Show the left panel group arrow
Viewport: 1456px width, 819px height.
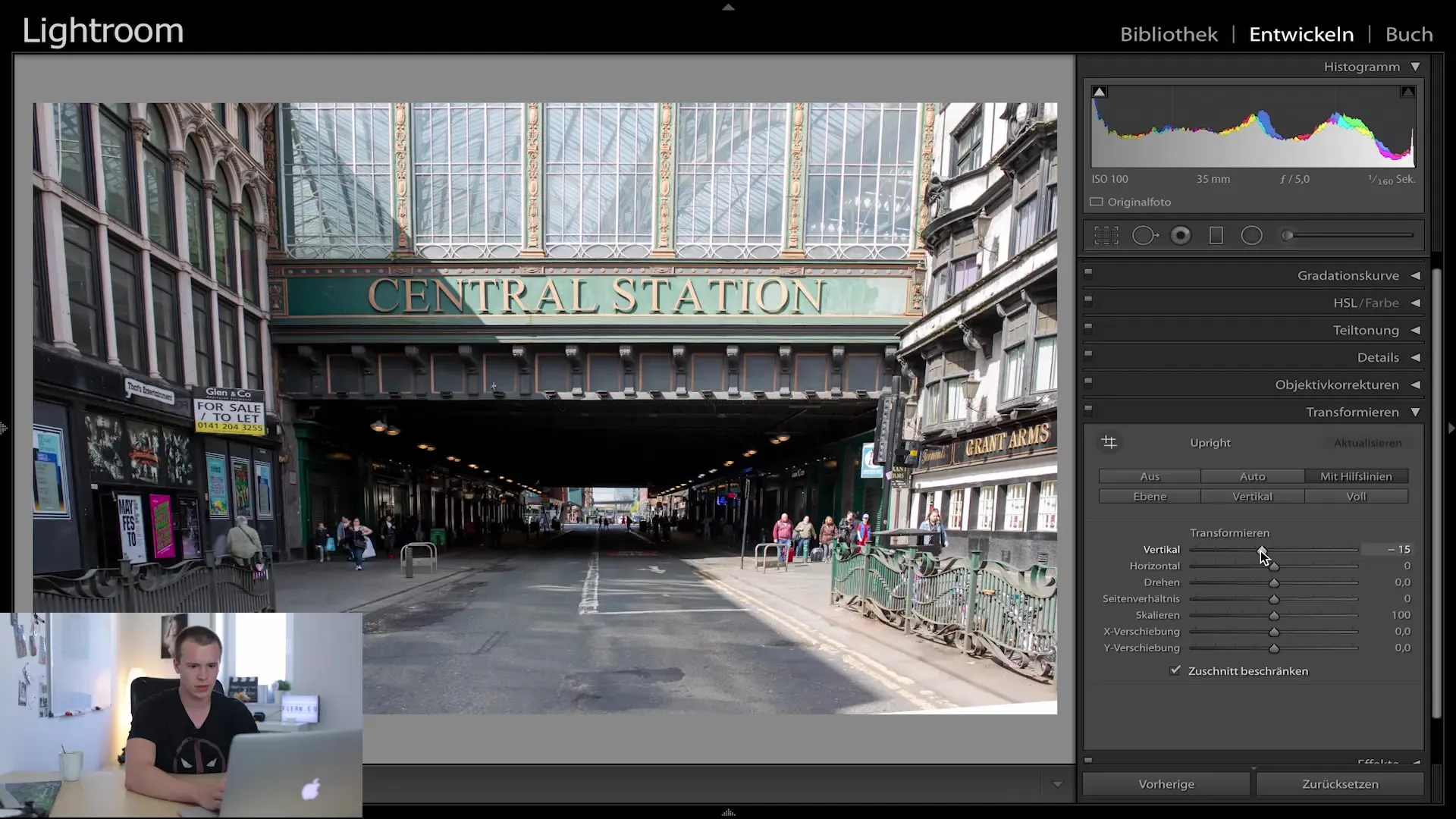[4, 428]
